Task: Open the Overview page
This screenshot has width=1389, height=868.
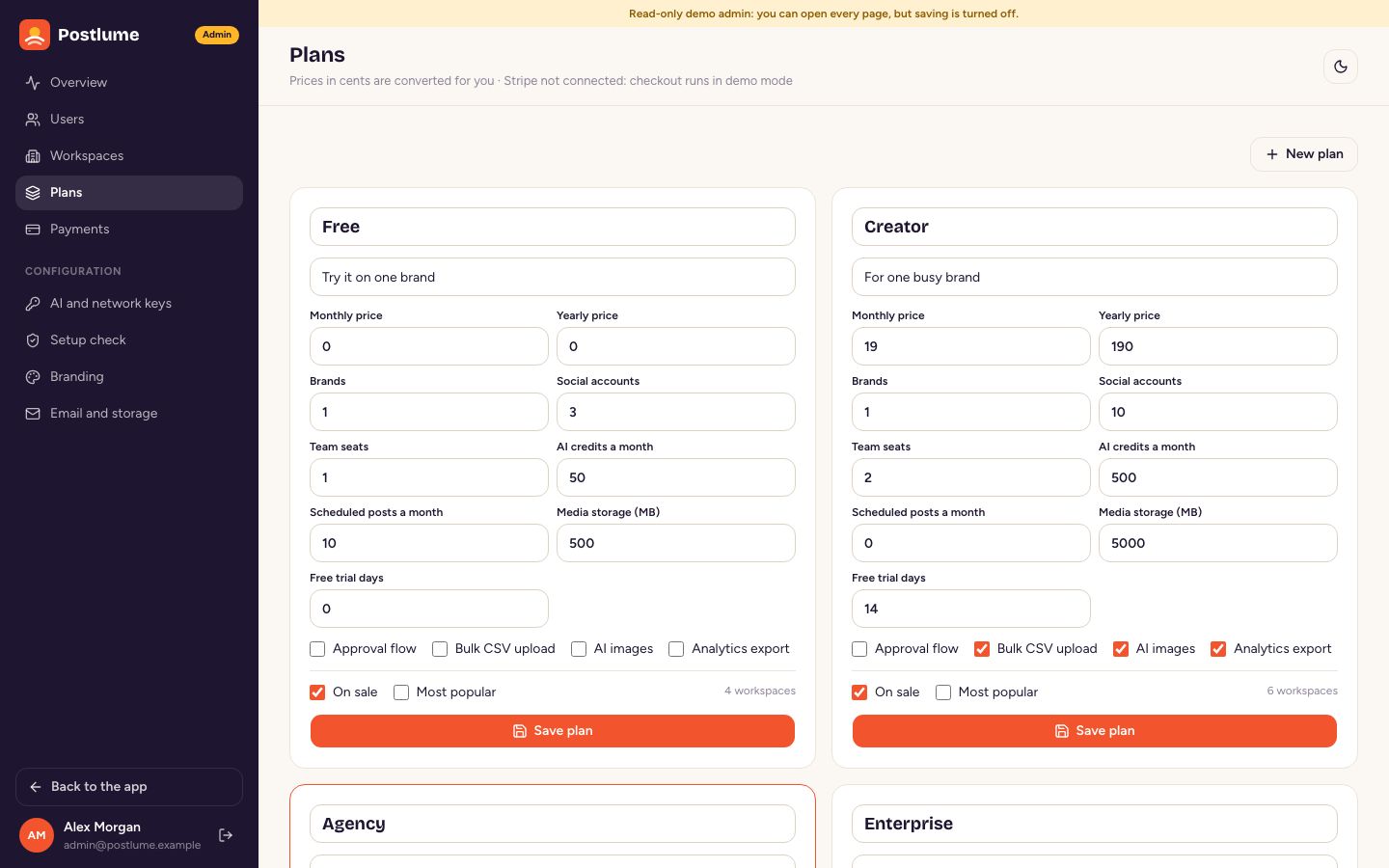Action: tap(129, 83)
